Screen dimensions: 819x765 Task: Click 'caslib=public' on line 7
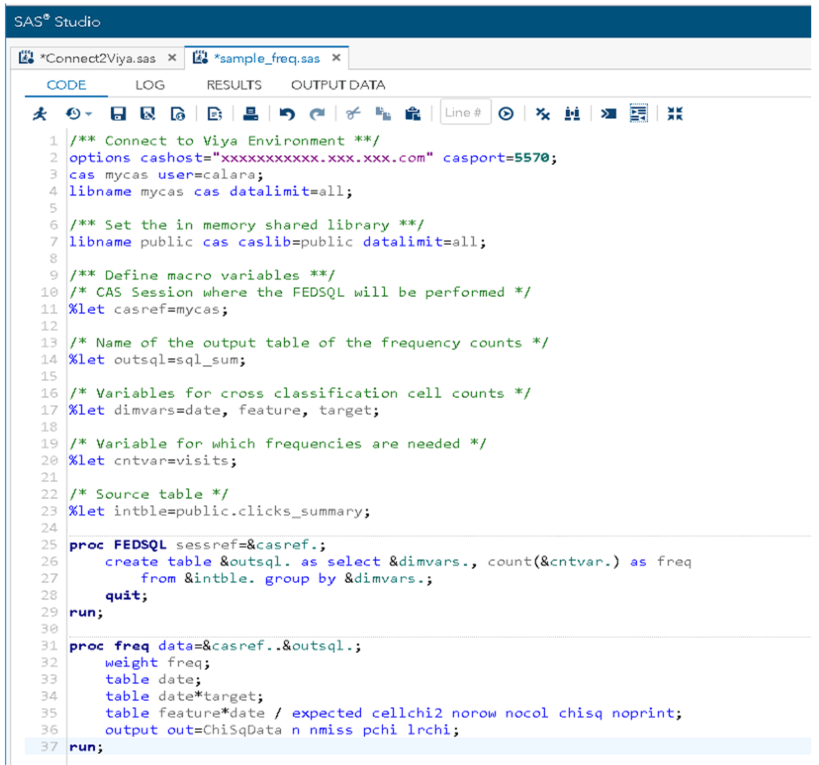pyautogui.click(x=296, y=242)
